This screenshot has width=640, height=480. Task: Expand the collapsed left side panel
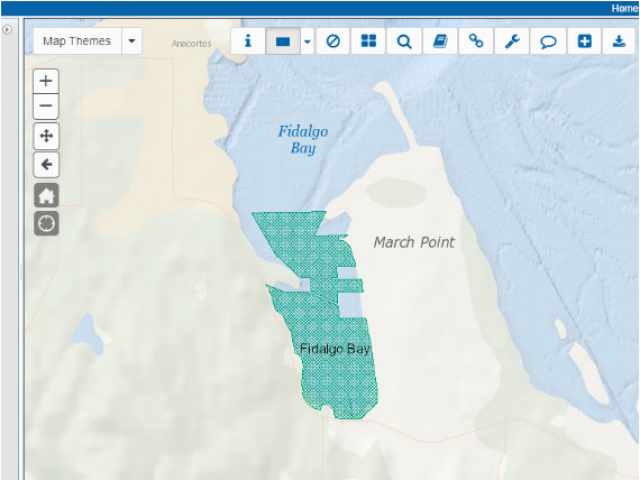tap(7, 29)
